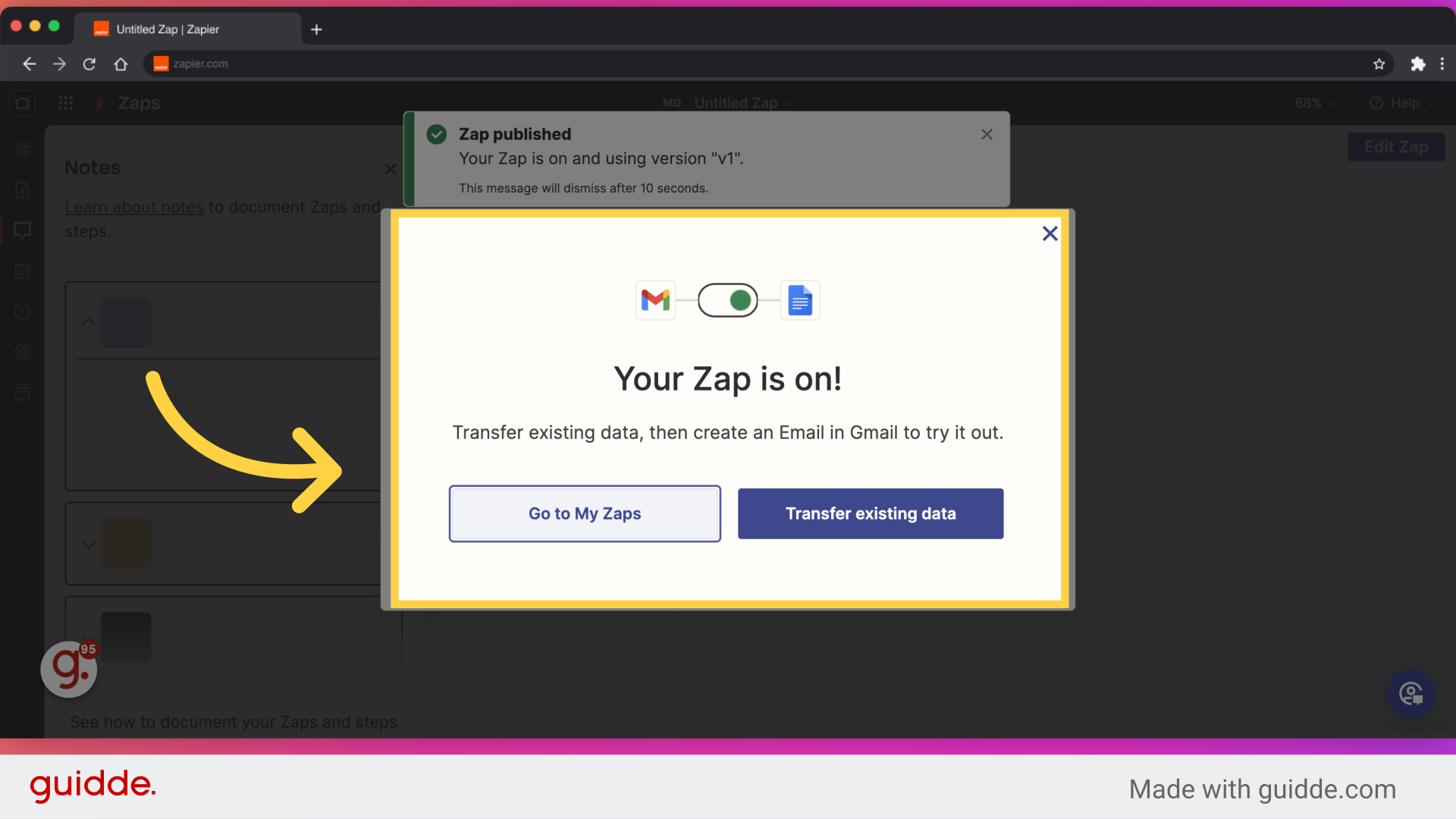Close the Your Zap is on dialog

1050,234
